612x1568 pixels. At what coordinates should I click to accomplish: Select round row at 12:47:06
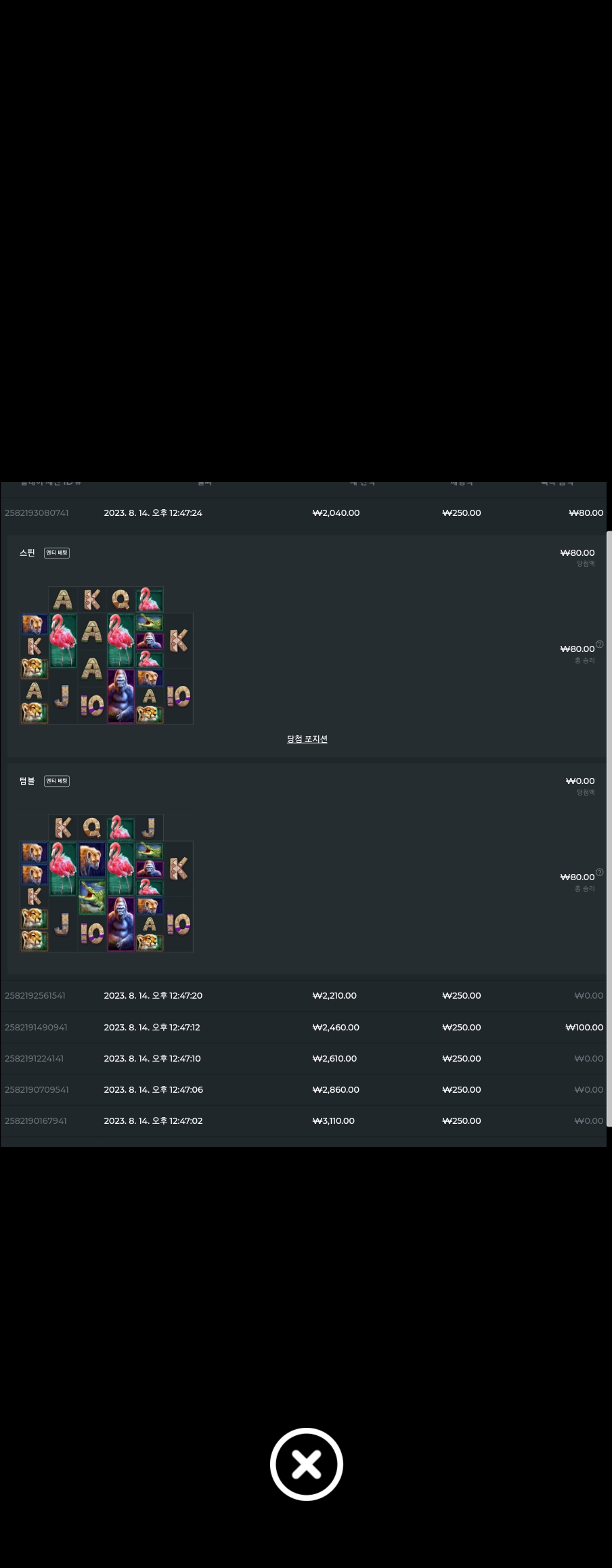click(x=303, y=1090)
